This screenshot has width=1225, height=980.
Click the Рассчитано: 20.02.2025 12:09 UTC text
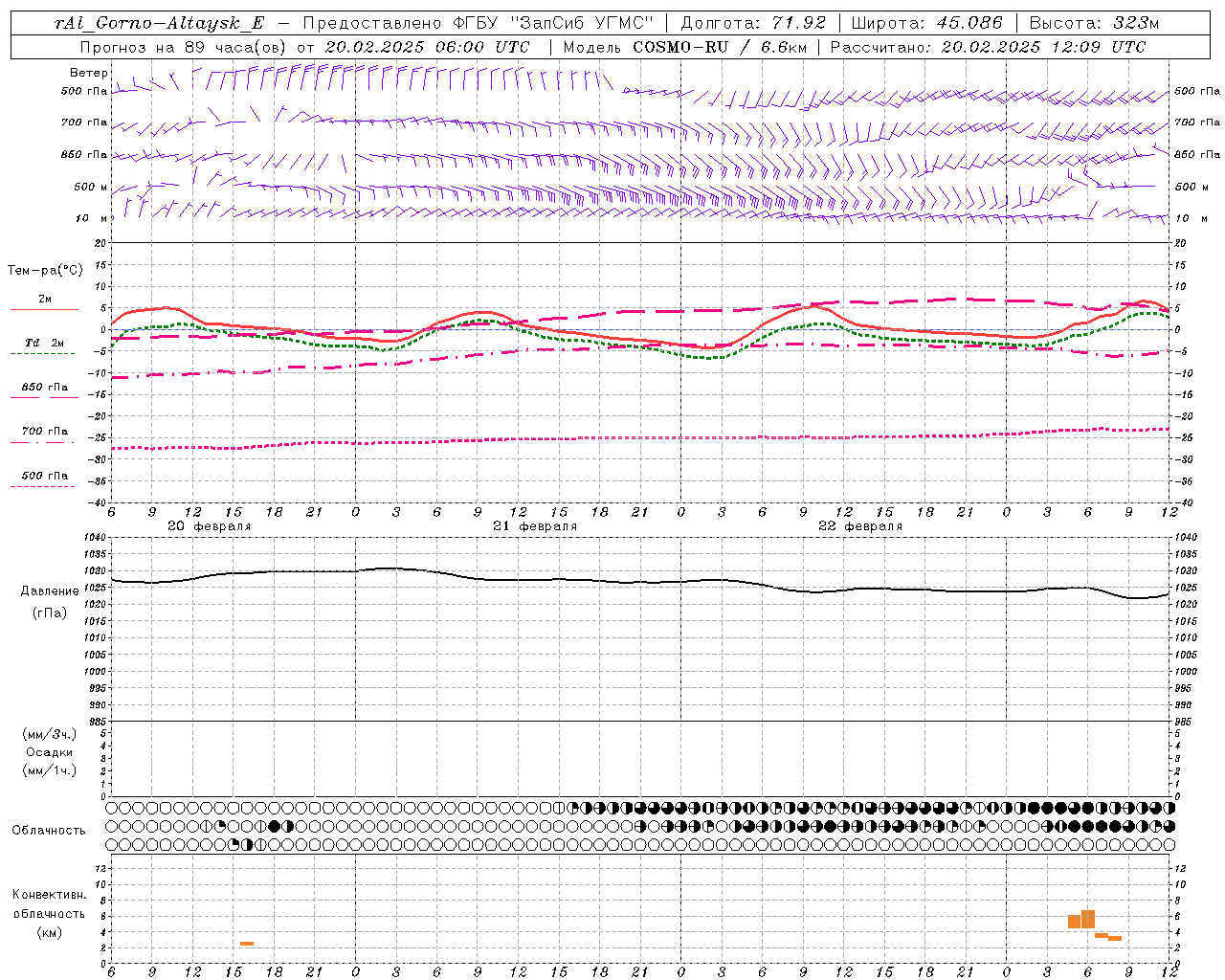coord(988,47)
